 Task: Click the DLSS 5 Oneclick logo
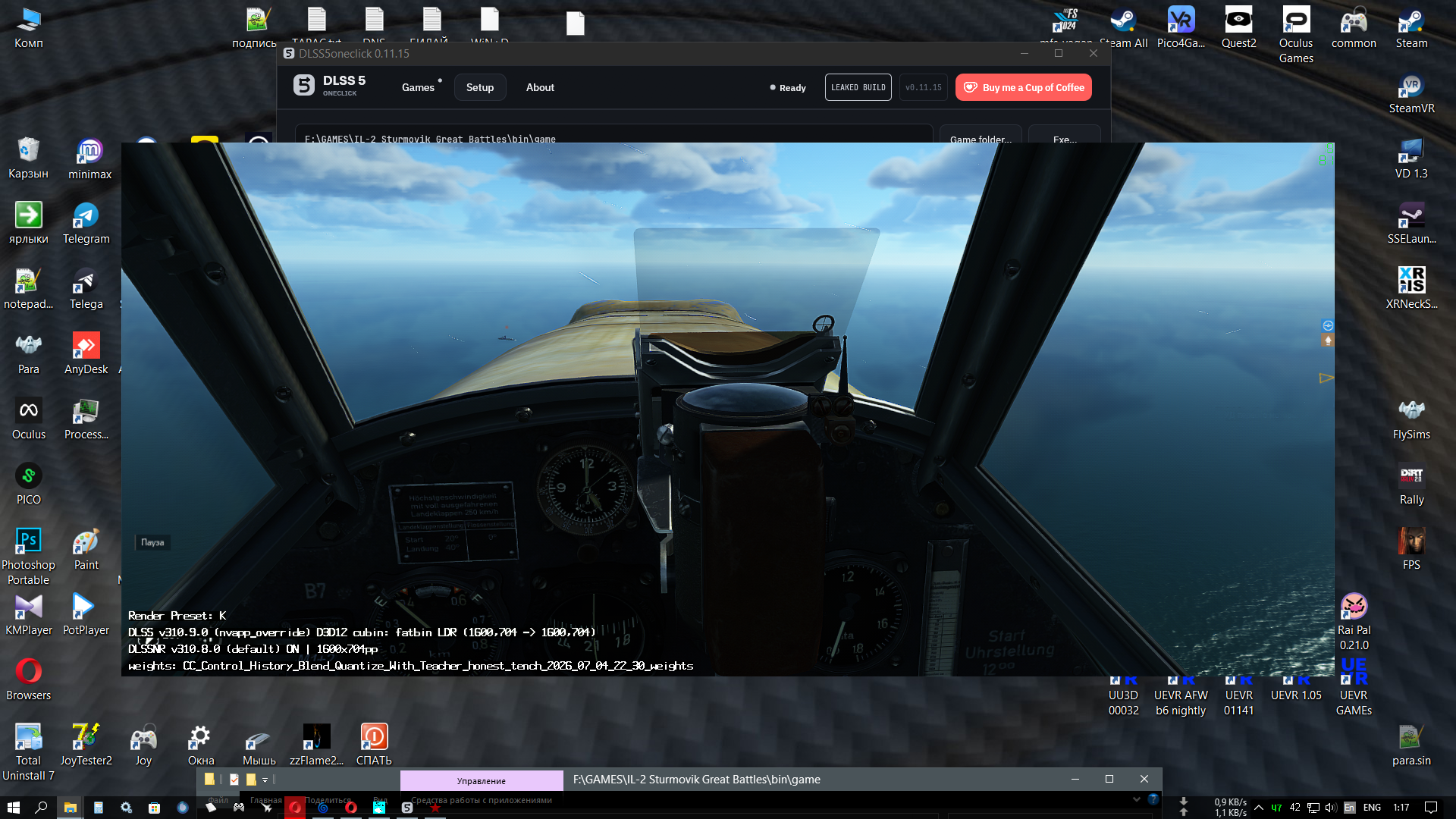330,86
